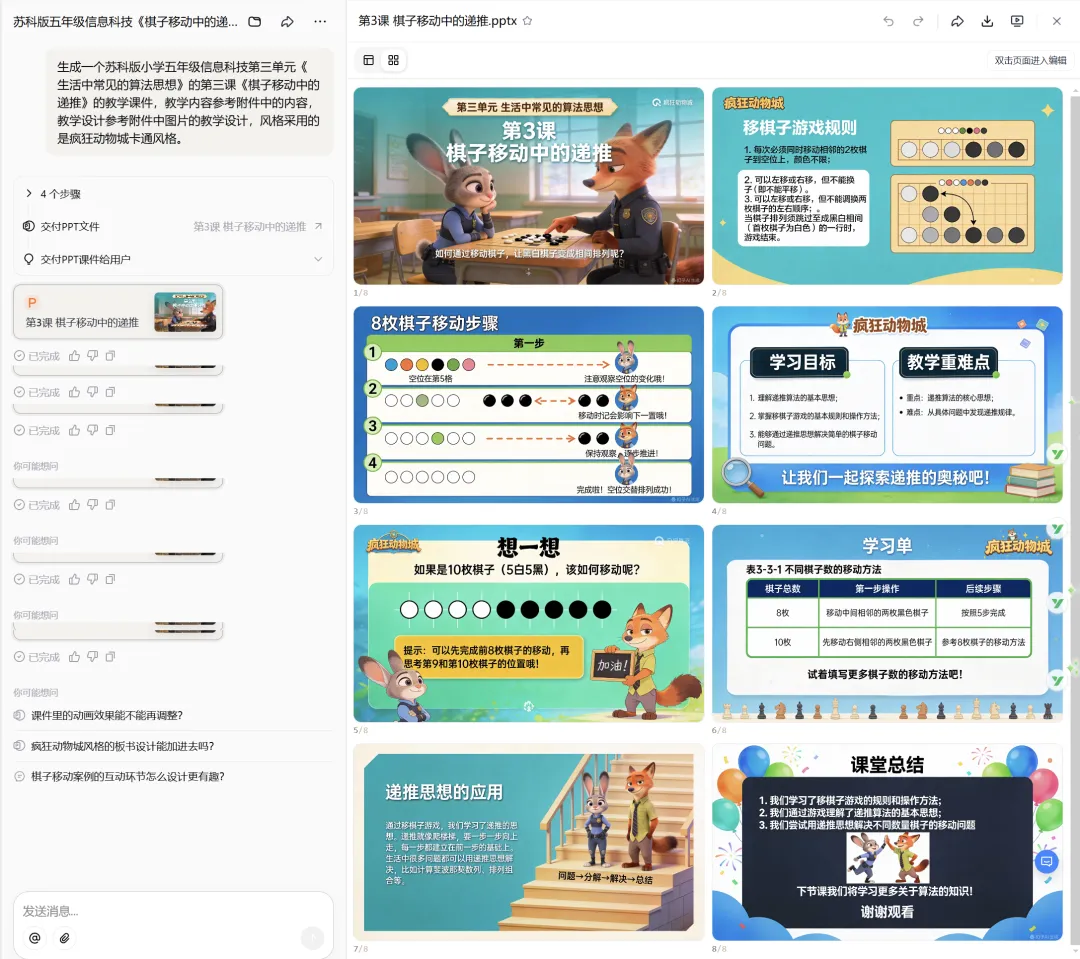The width and height of the screenshot is (1080, 959).
Task: Undo the last edit in the pptx viewer
Action: 889,21
